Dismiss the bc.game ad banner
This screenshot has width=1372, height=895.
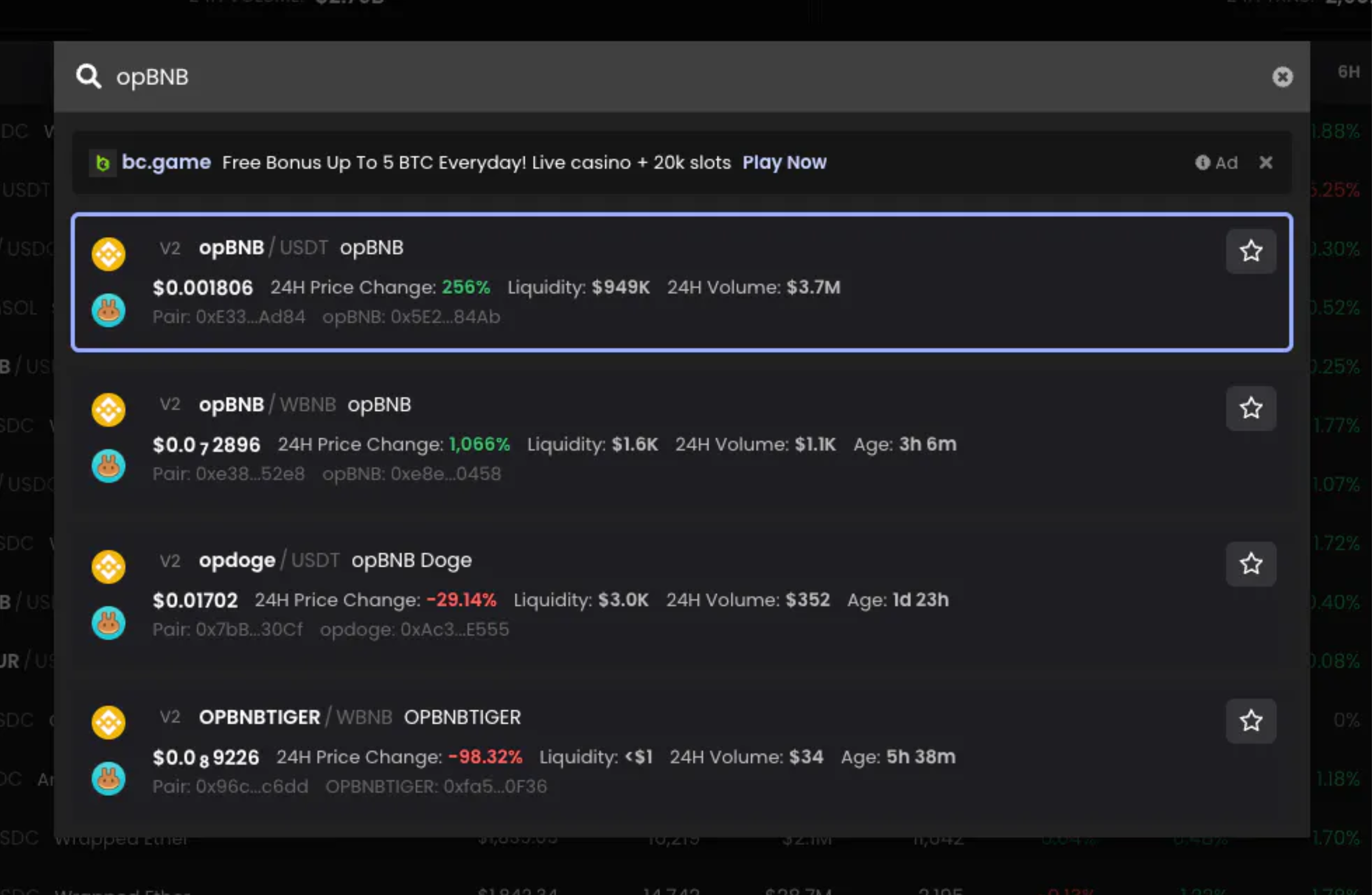coord(1265,163)
